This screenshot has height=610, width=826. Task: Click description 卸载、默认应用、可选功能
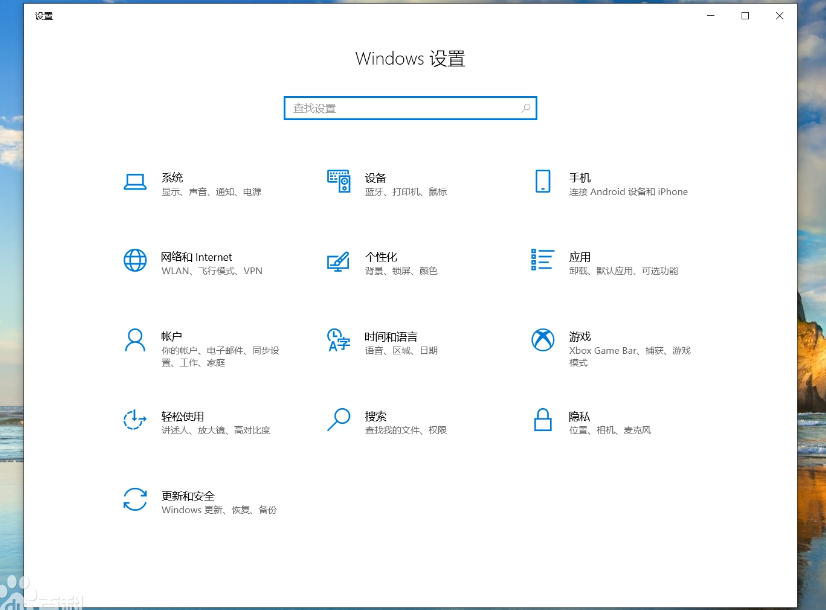(x=624, y=271)
